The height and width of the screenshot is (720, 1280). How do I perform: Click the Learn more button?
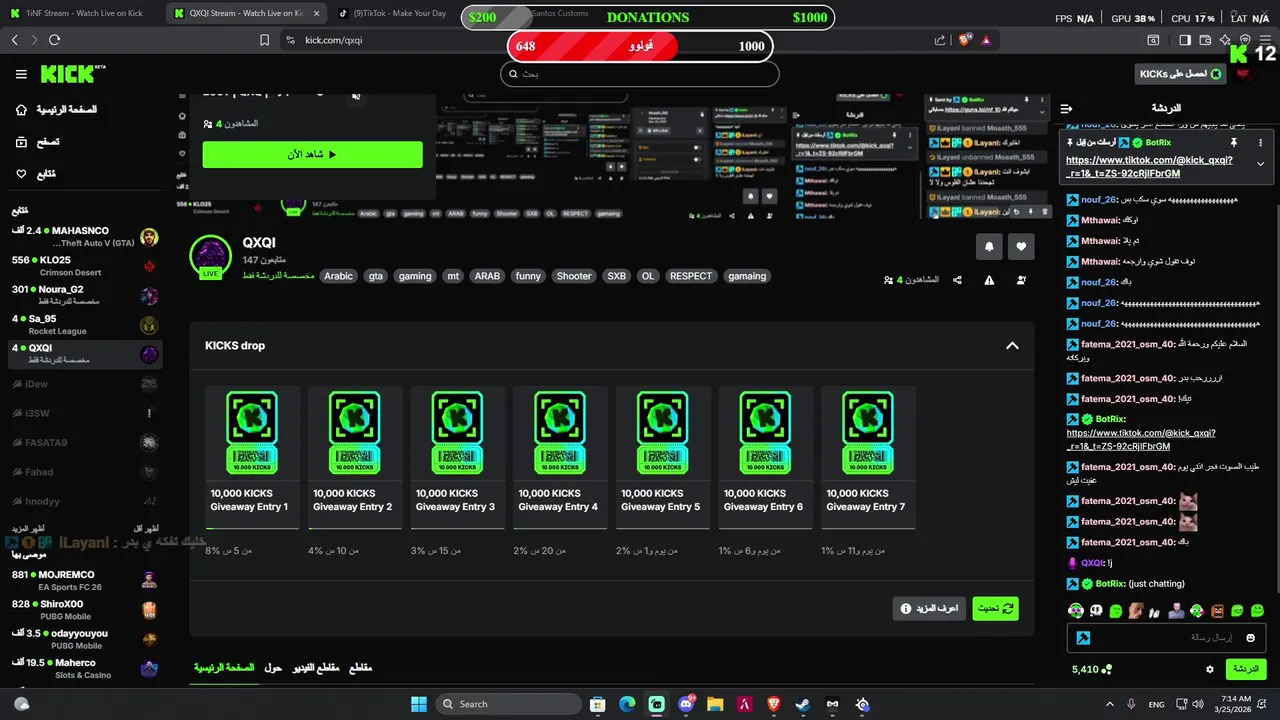929,608
